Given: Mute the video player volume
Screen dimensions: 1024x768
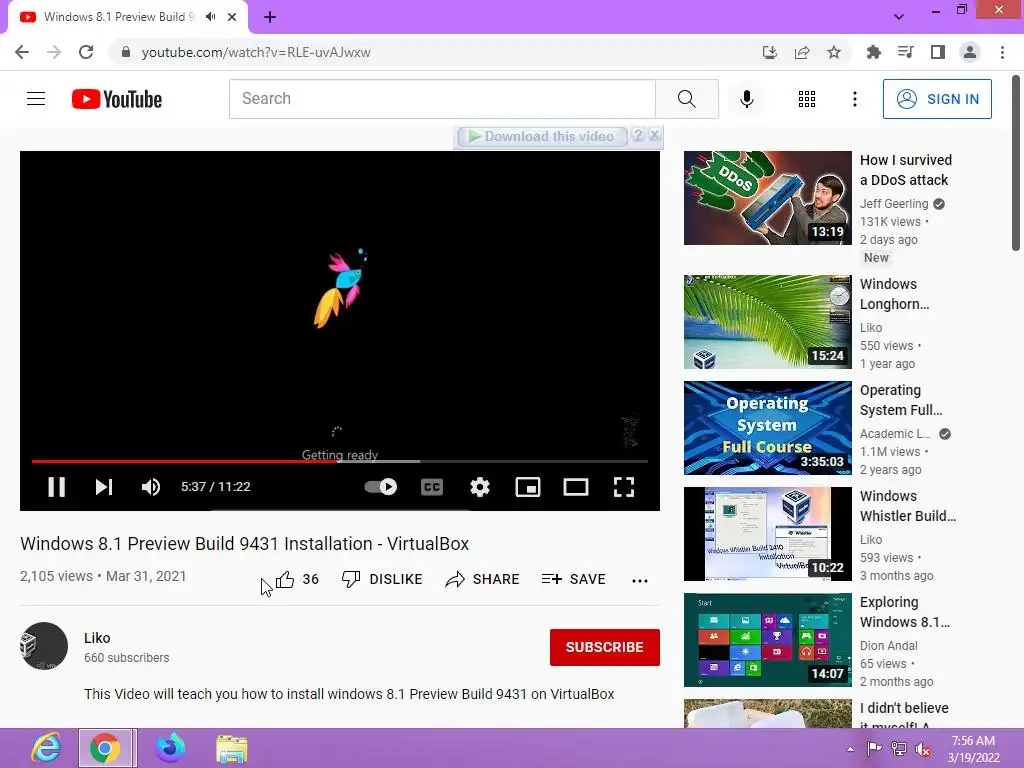Looking at the screenshot, I should [x=151, y=487].
